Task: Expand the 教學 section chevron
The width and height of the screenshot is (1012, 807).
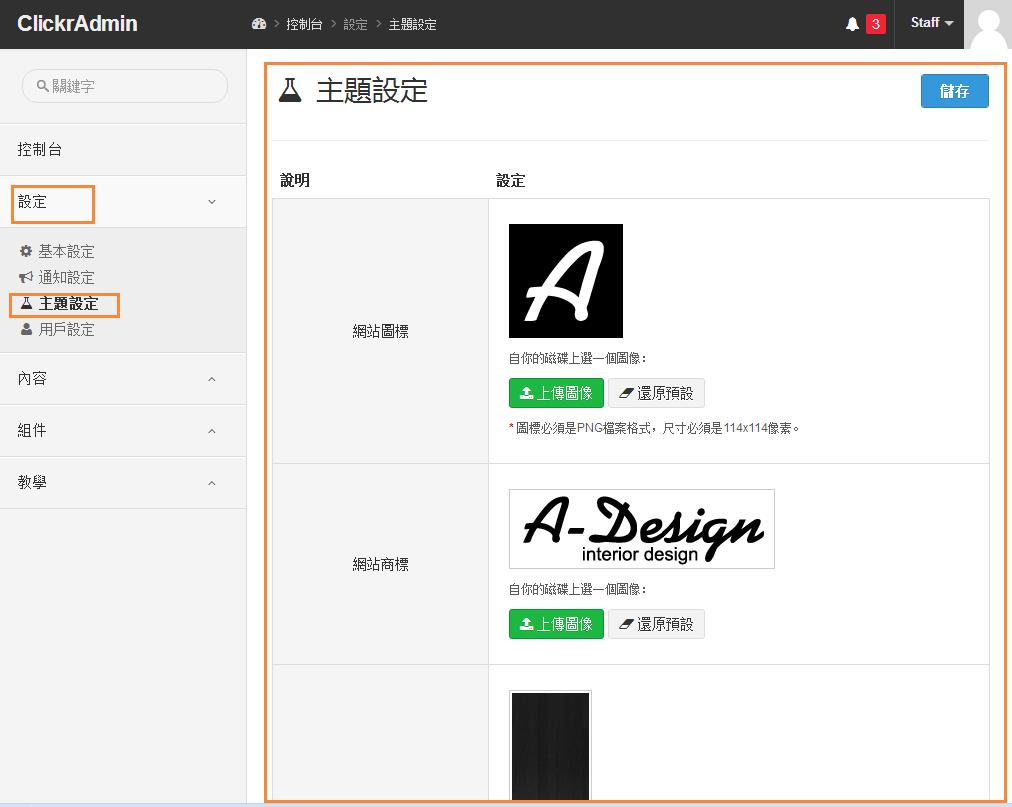Action: [212, 483]
